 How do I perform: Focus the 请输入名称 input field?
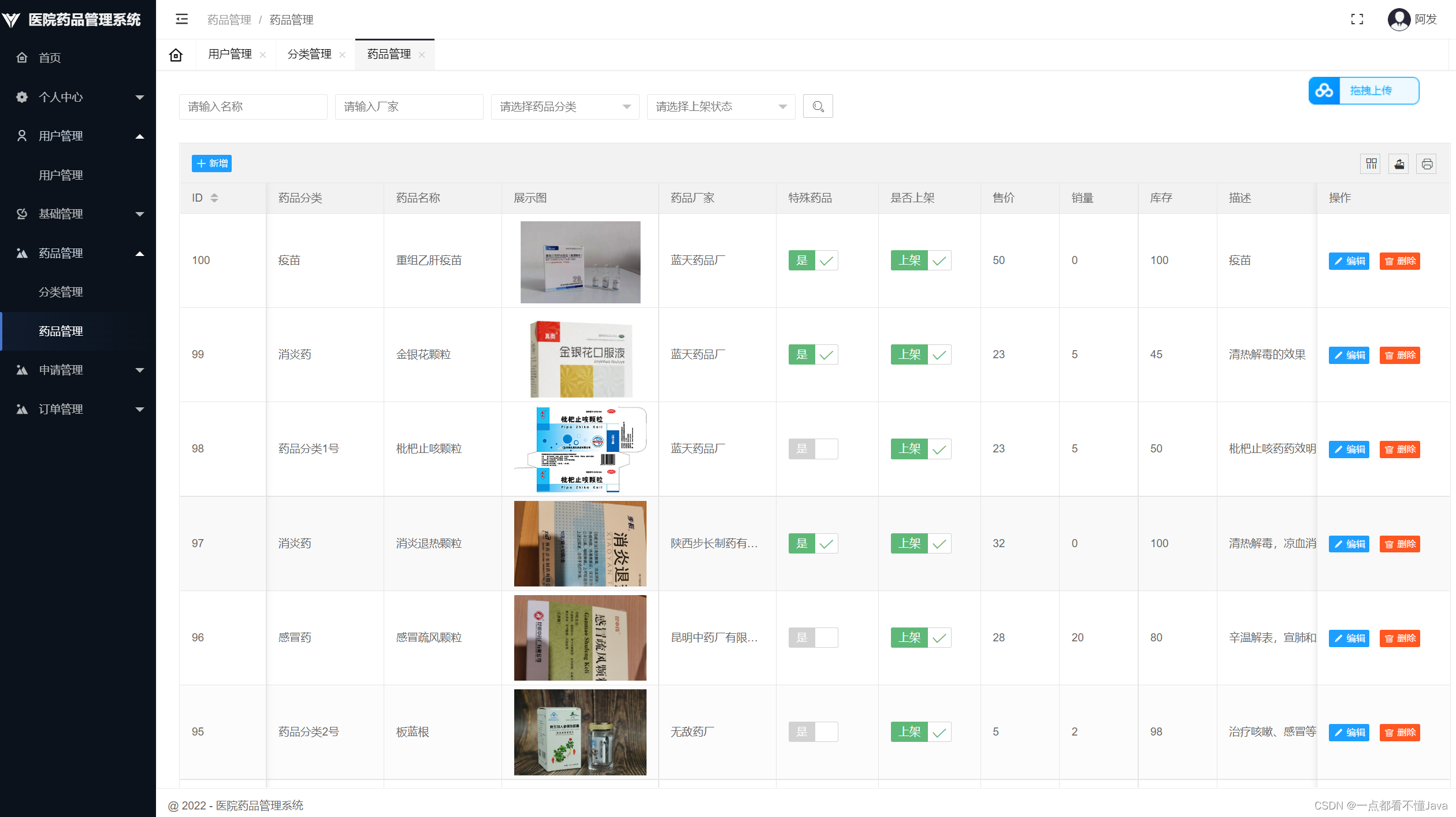coord(253,107)
